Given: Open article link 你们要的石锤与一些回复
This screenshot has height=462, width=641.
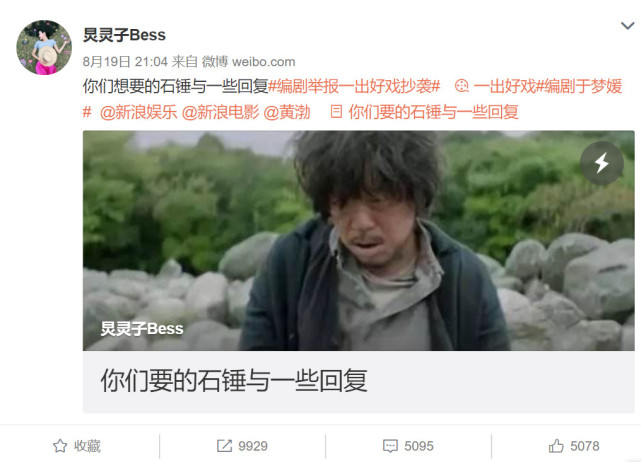Looking at the screenshot, I should (433, 112).
